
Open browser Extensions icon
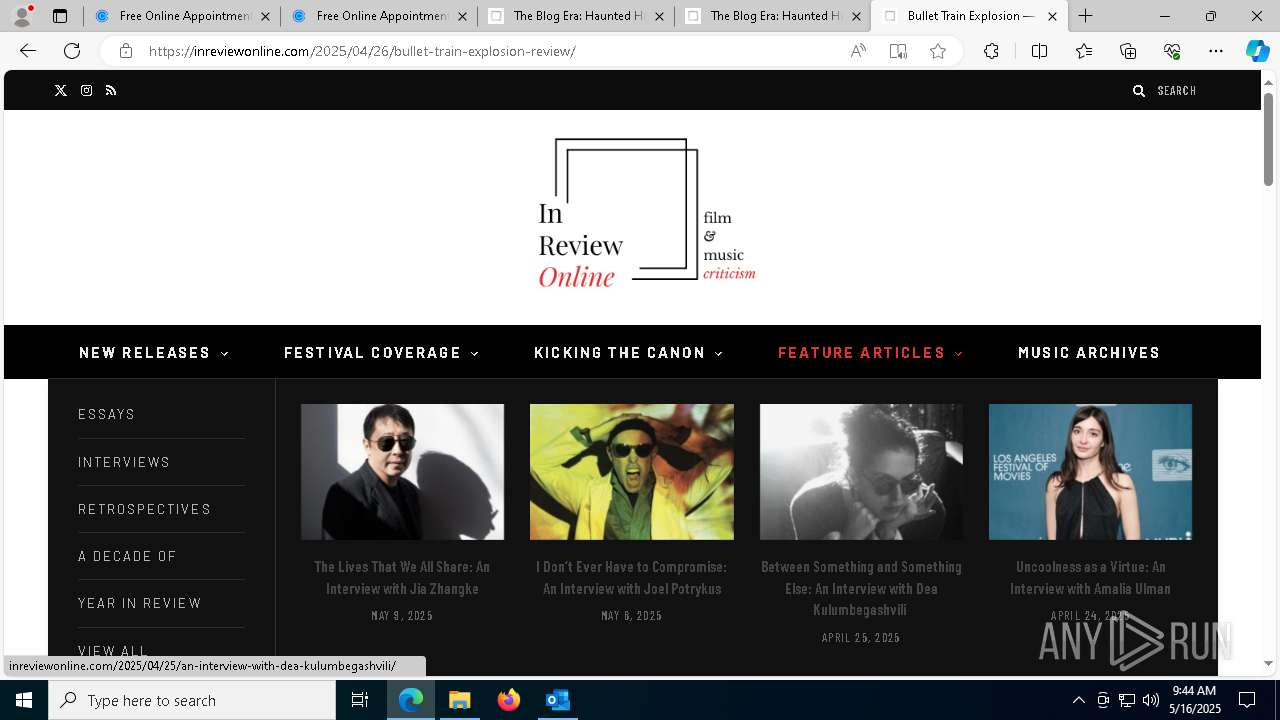(991, 51)
